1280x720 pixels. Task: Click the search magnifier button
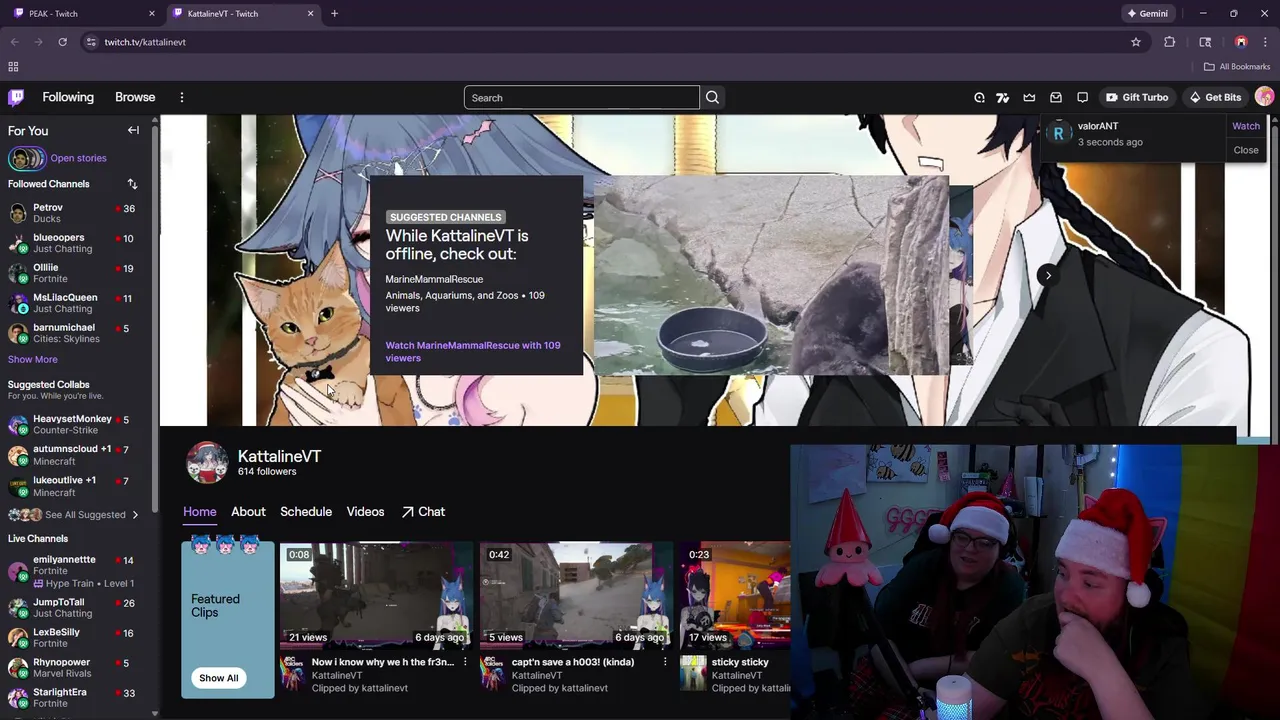(x=712, y=97)
